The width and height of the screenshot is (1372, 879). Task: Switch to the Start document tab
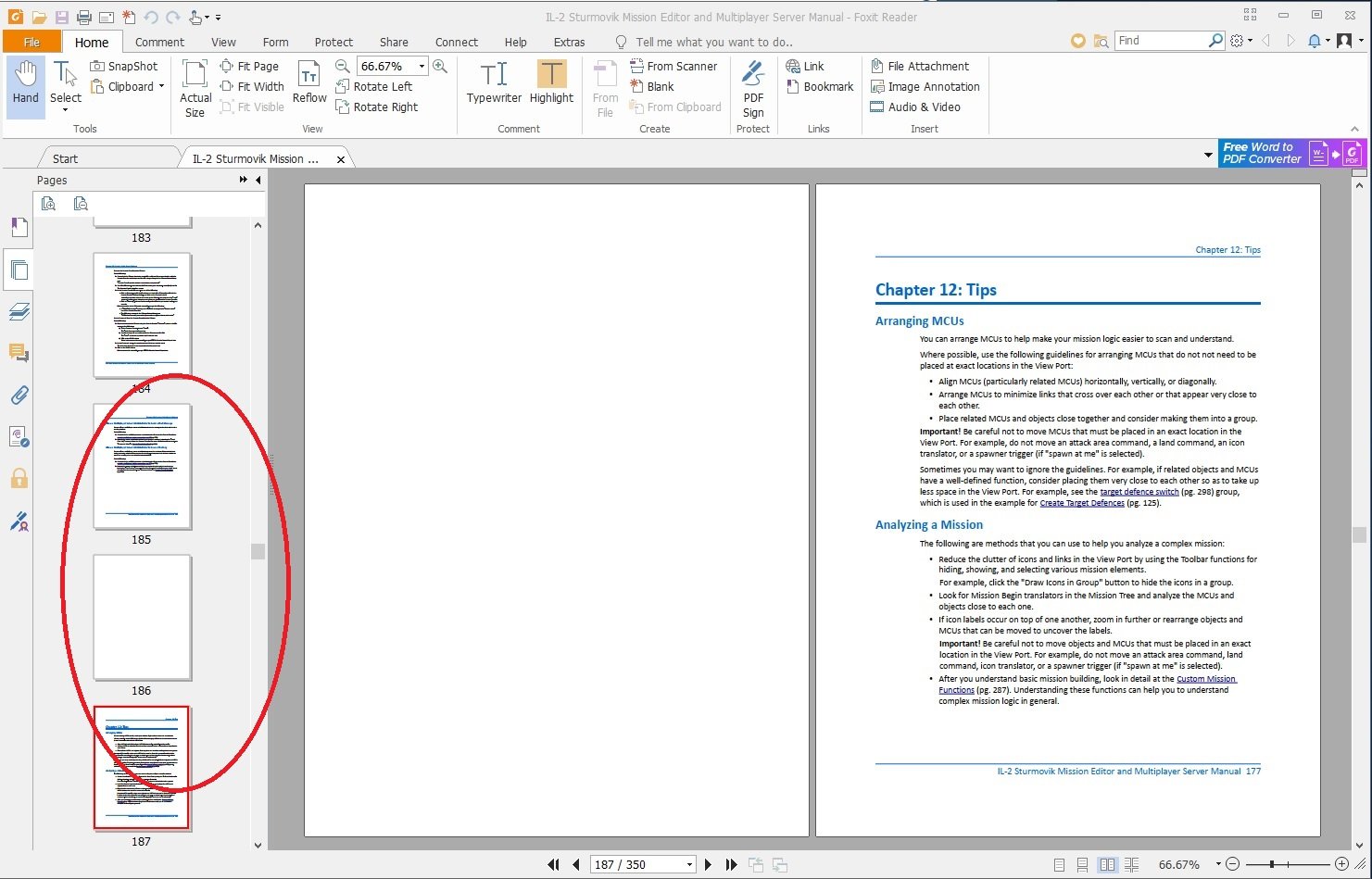click(65, 159)
